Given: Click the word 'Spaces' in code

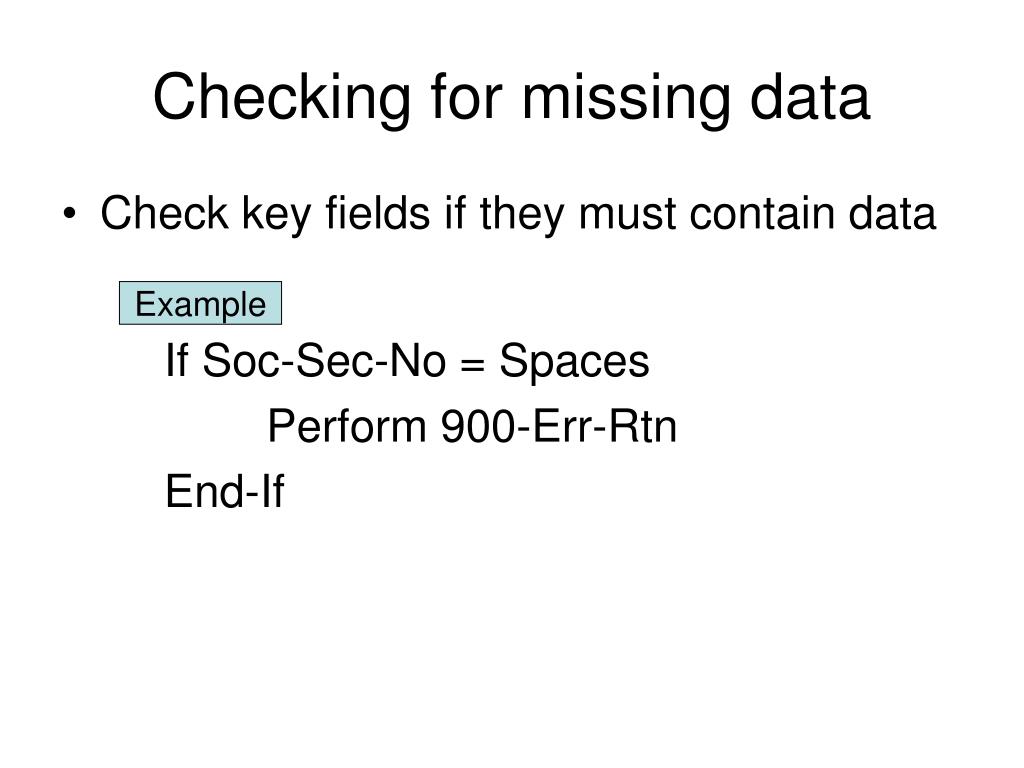Looking at the screenshot, I should click(574, 361).
